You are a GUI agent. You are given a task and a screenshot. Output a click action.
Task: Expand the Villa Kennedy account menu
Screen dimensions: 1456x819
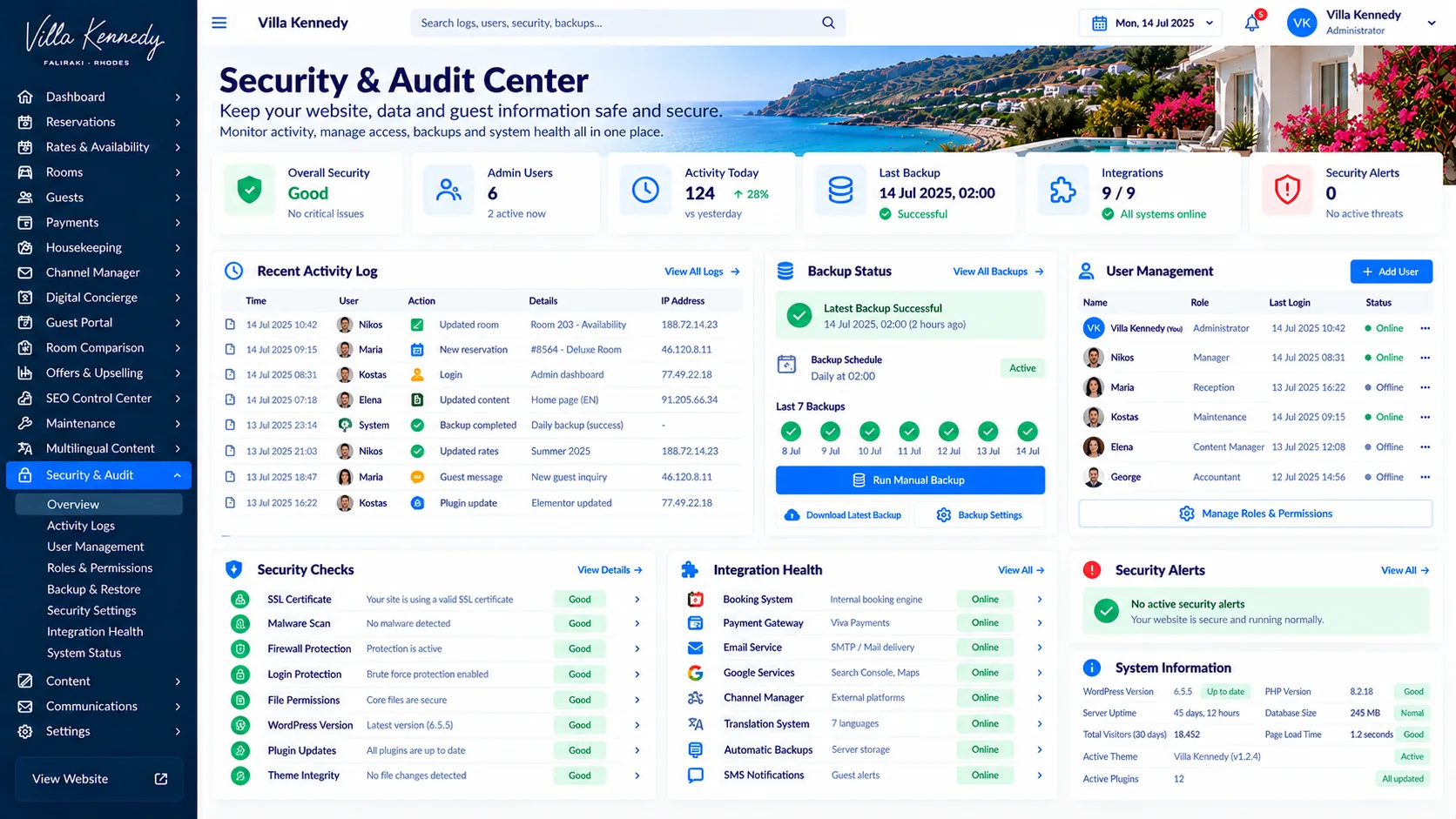click(1431, 23)
